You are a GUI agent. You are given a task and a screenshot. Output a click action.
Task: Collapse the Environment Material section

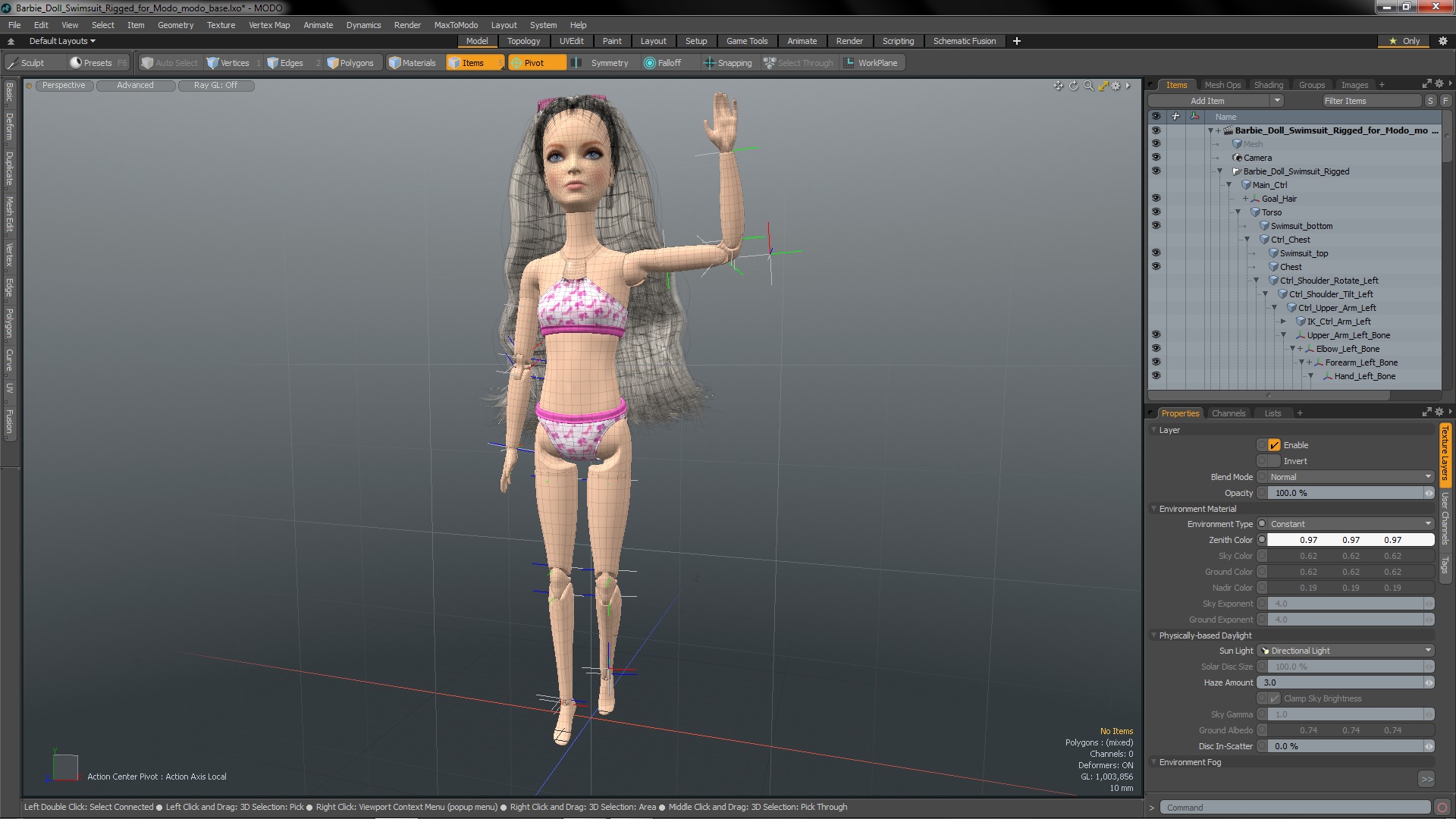[x=1154, y=509]
